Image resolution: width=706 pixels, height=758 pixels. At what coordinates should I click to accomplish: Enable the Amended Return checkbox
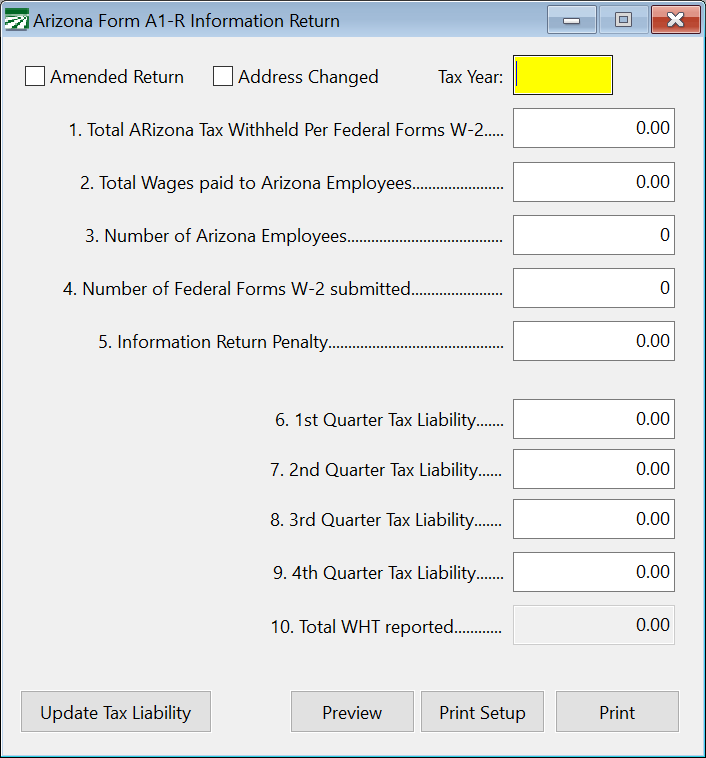click(35, 77)
